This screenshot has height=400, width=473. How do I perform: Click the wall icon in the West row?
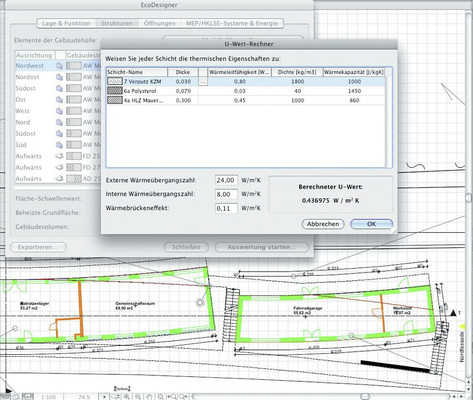pos(59,111)
